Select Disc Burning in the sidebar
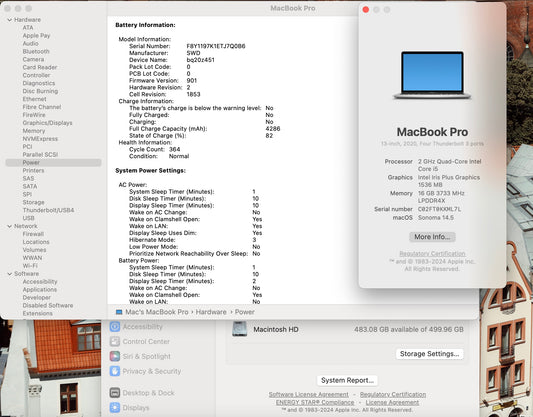This screenshot has width=533, height=417. point(40,91)
